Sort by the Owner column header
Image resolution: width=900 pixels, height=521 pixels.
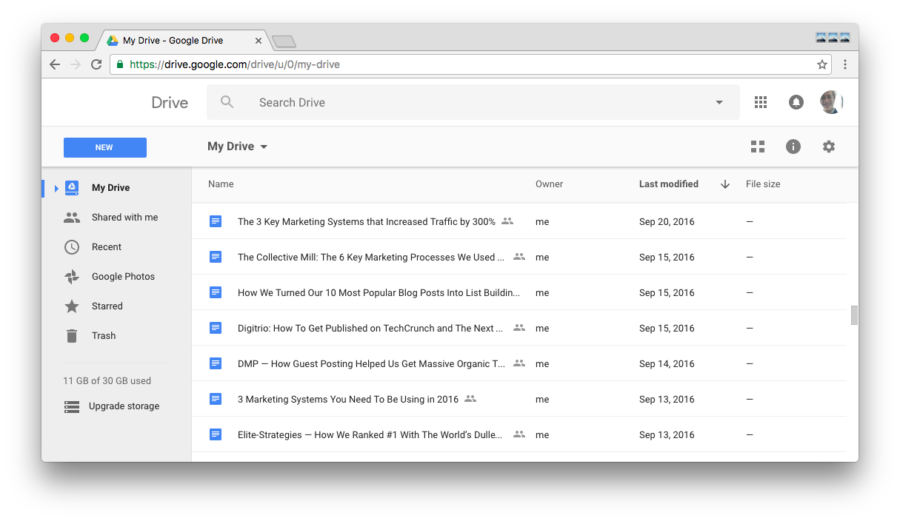(x=549, y=184)
